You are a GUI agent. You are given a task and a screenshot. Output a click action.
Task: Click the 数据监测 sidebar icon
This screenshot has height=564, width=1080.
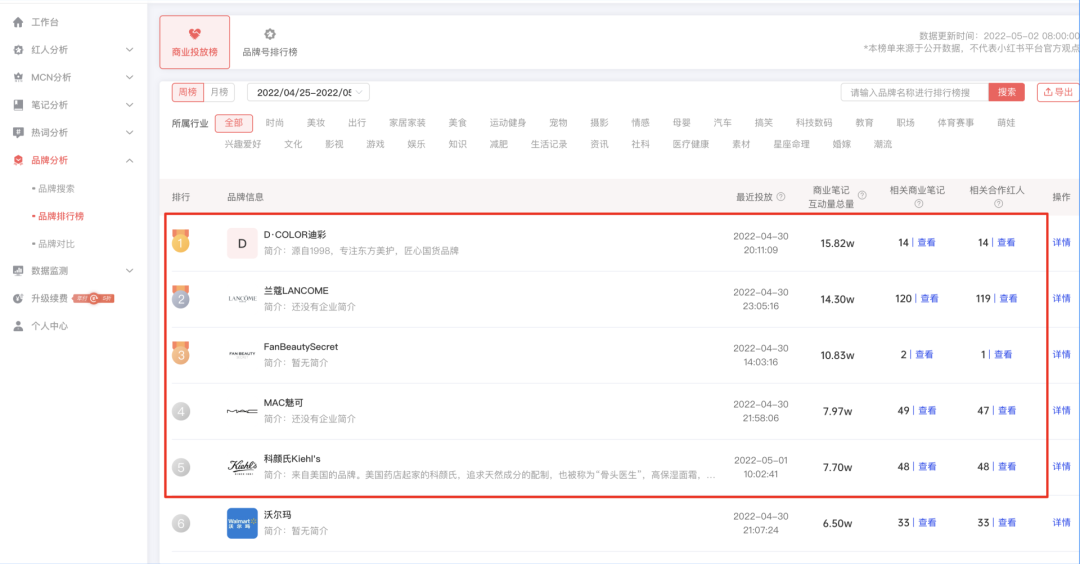pyautogui.click(x=18, y=271)
